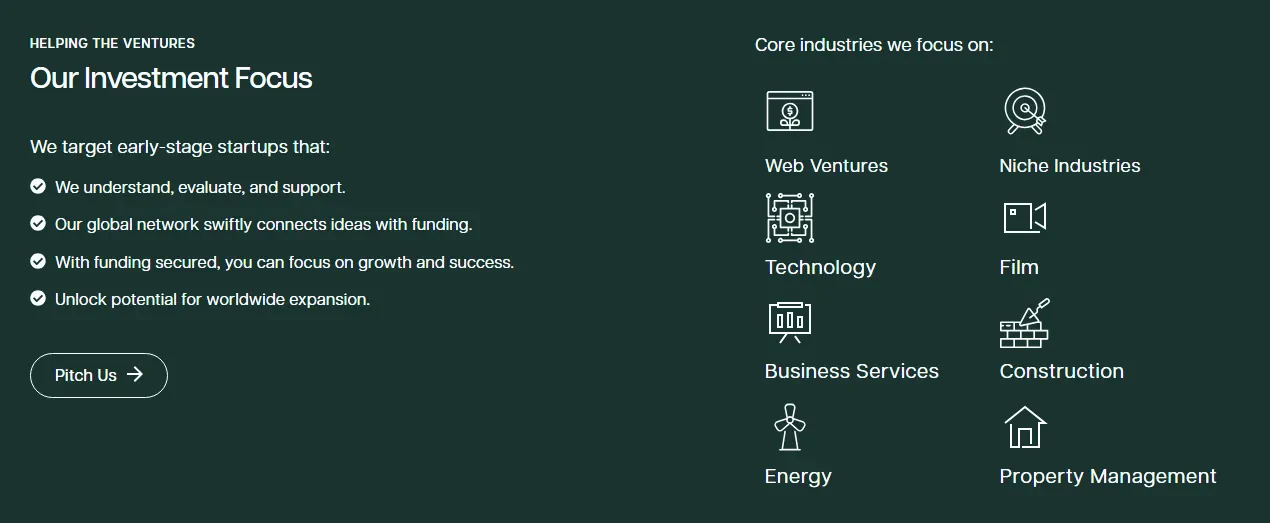The width and height of the screenshot is (1270, 523).
Task: Click the Property Management label
Action: 1108,477
